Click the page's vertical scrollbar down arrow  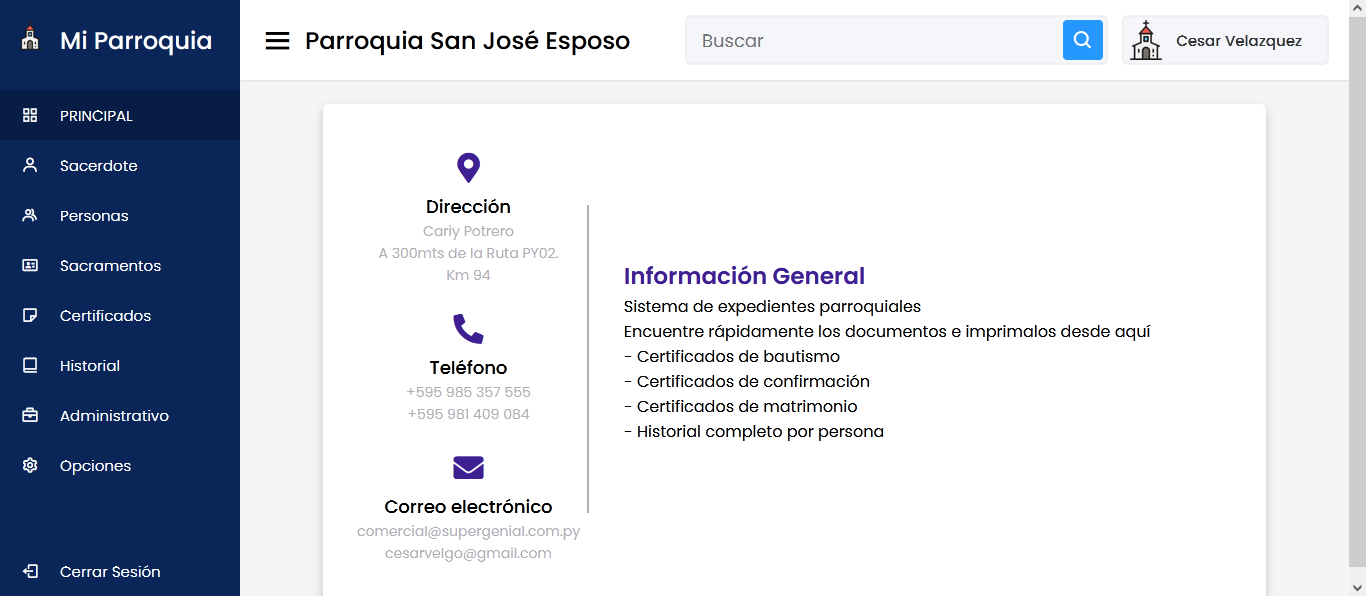1357,587
